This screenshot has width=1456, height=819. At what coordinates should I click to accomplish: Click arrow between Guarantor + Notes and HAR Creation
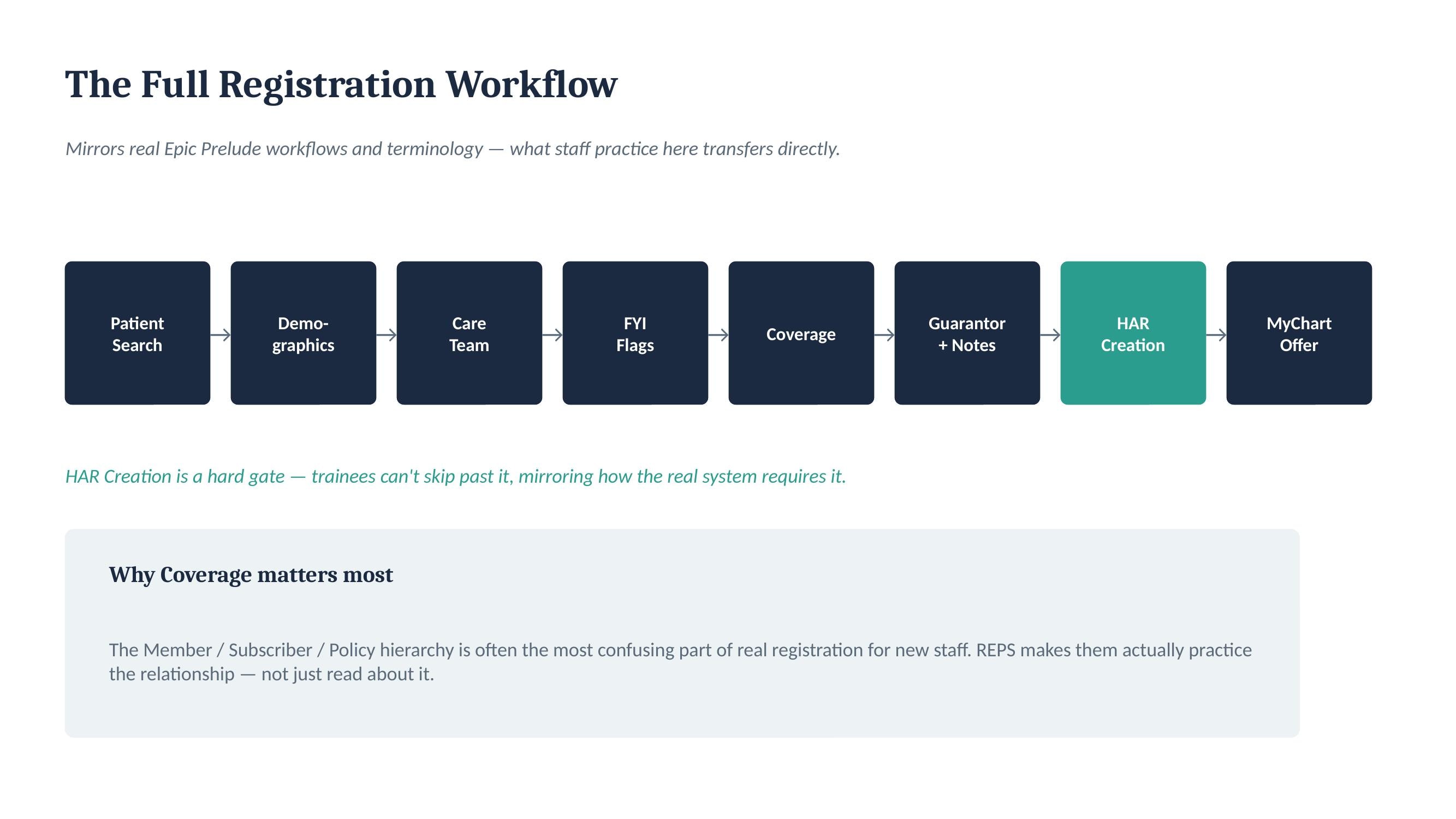tap(1050, 335)
